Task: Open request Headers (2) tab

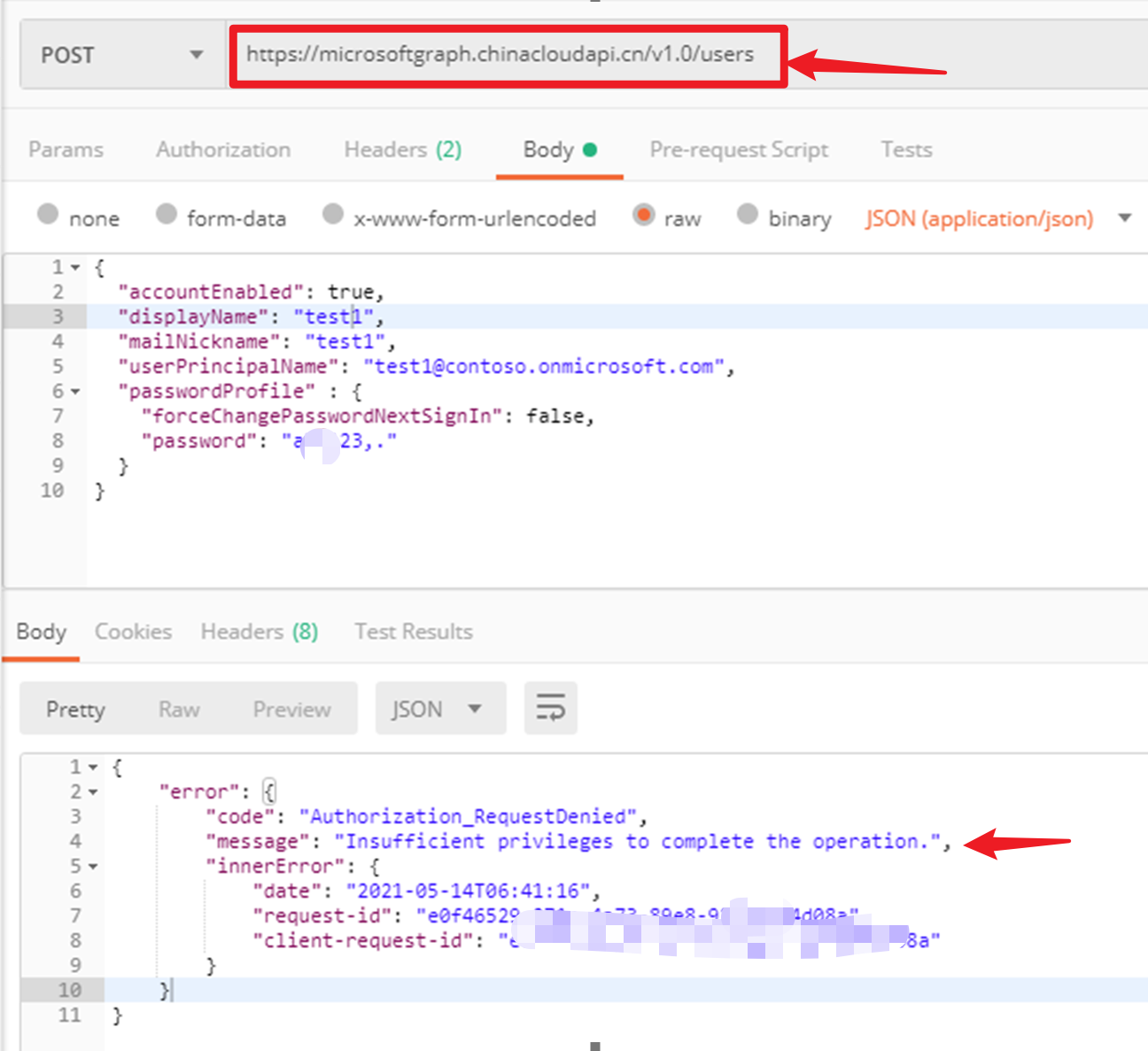Action: coord(402,150)
